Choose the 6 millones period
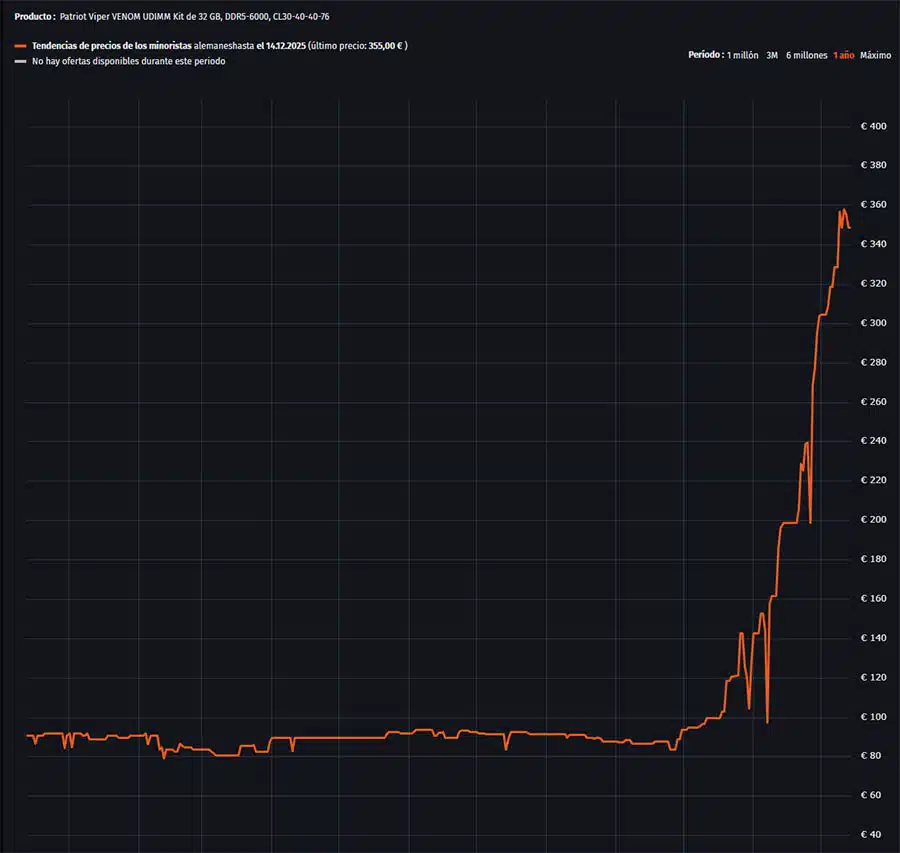 click(x=806, y=55)
